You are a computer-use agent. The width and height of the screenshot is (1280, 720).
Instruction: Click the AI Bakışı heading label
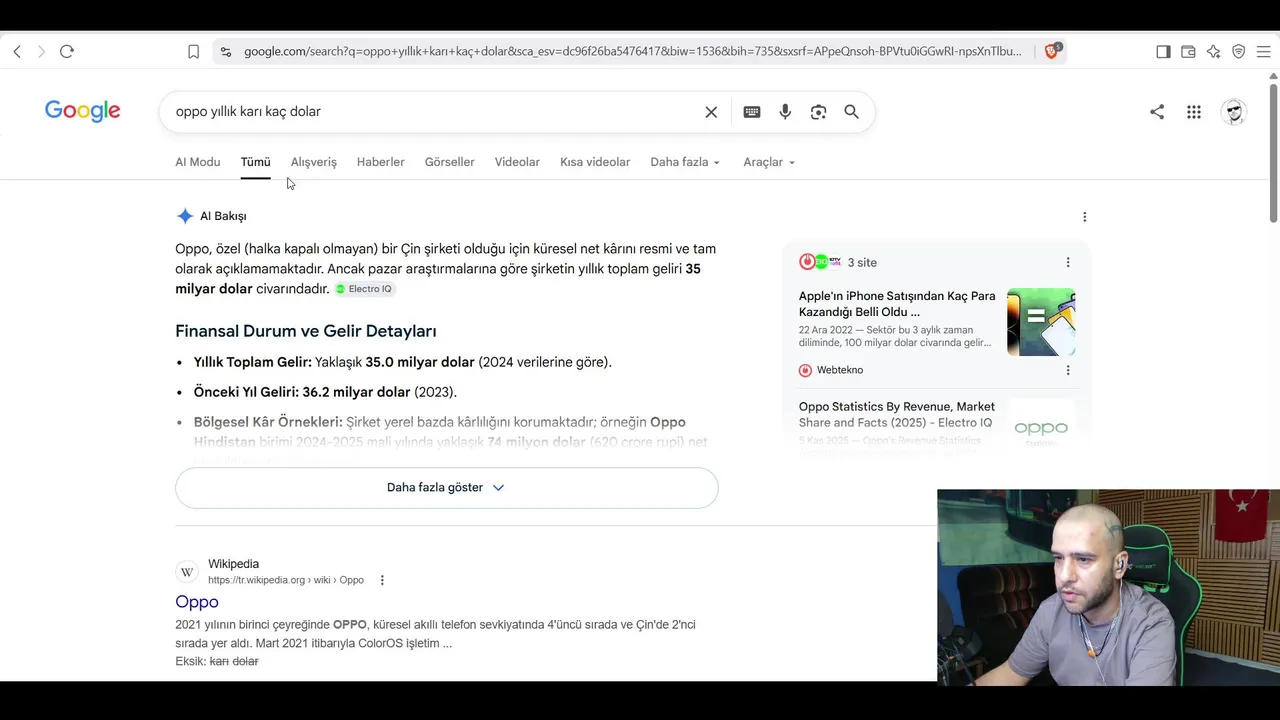[223, 217]
